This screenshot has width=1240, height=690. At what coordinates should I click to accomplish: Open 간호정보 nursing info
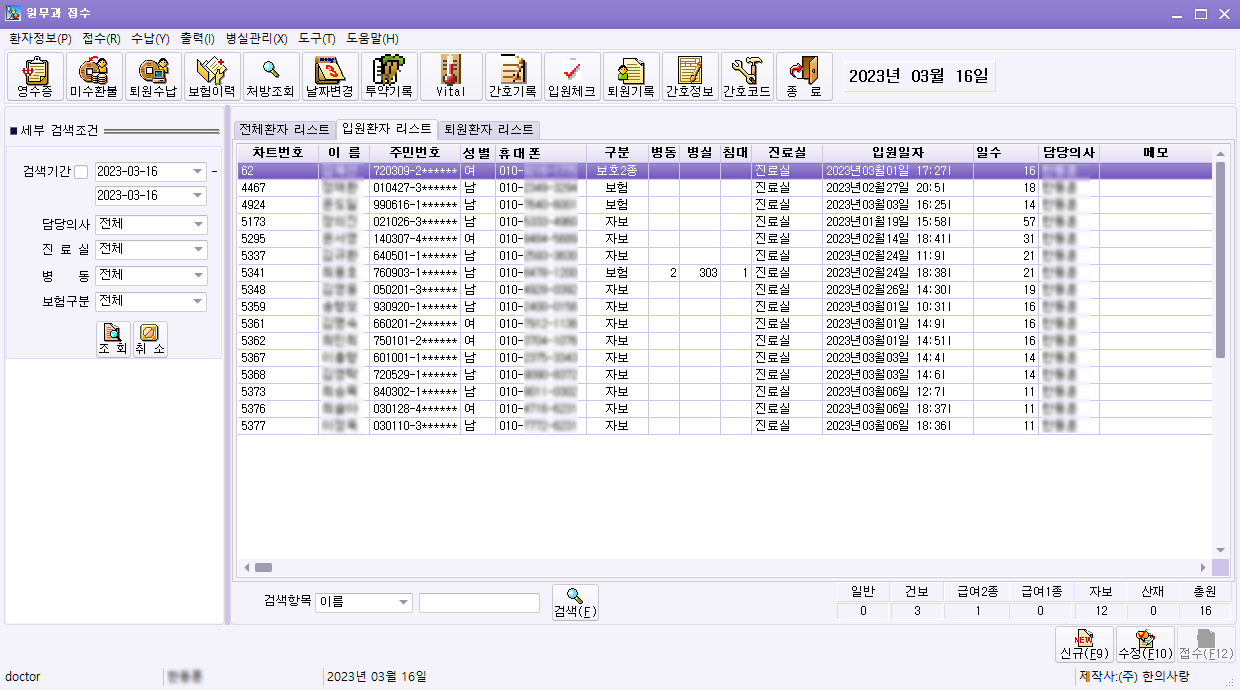pyautogui.click(x=690, y=77)
